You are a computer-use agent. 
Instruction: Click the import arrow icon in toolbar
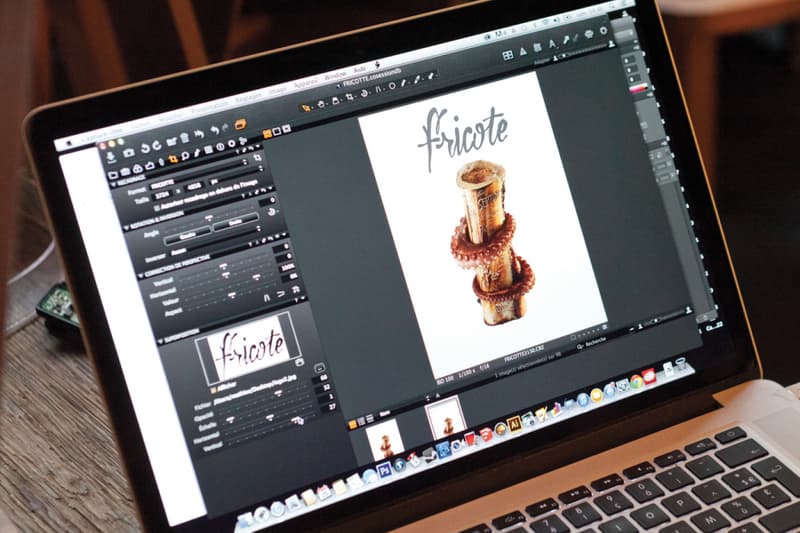(110, 155)
